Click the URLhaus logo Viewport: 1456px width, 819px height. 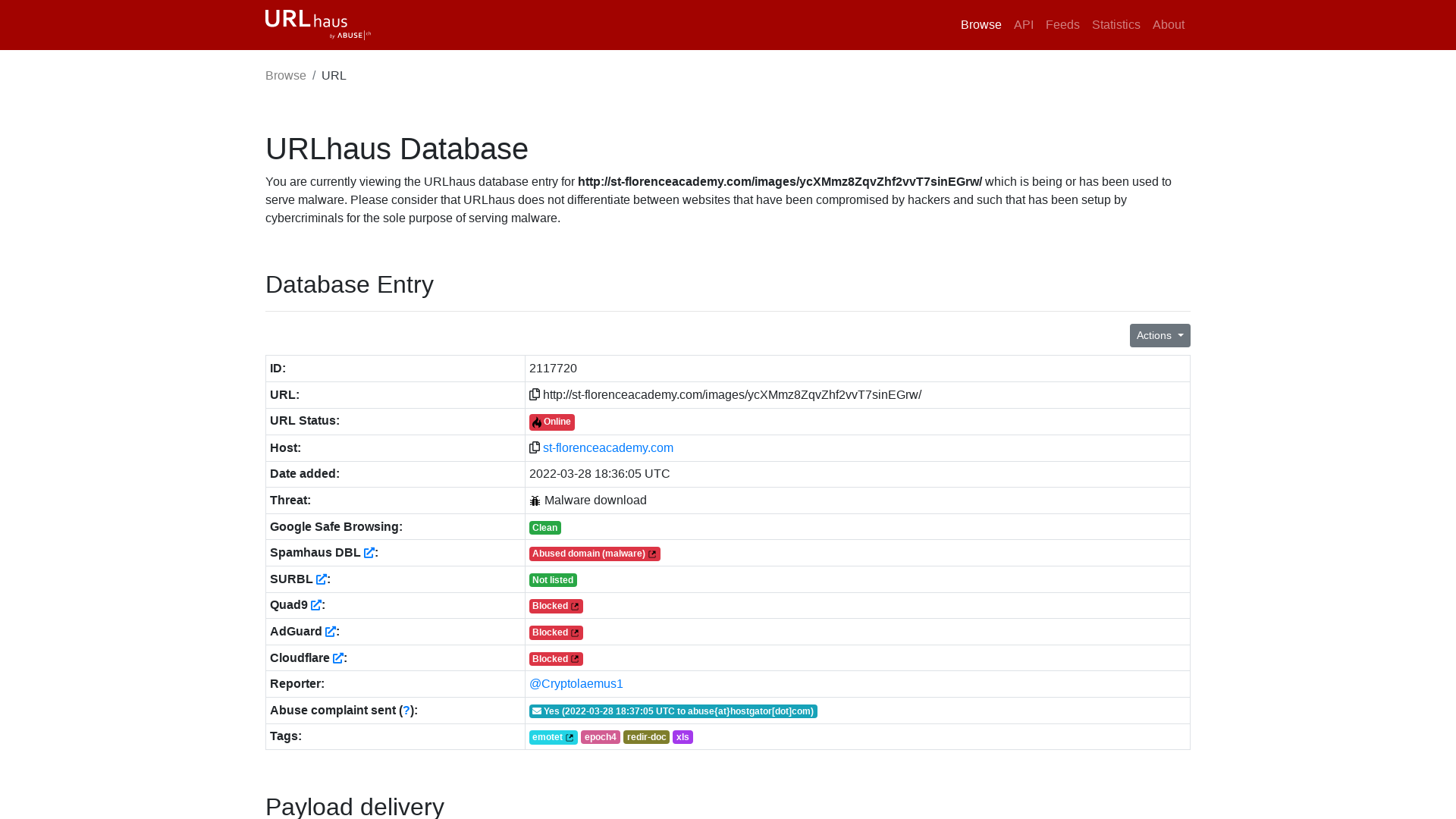[318, 24]
